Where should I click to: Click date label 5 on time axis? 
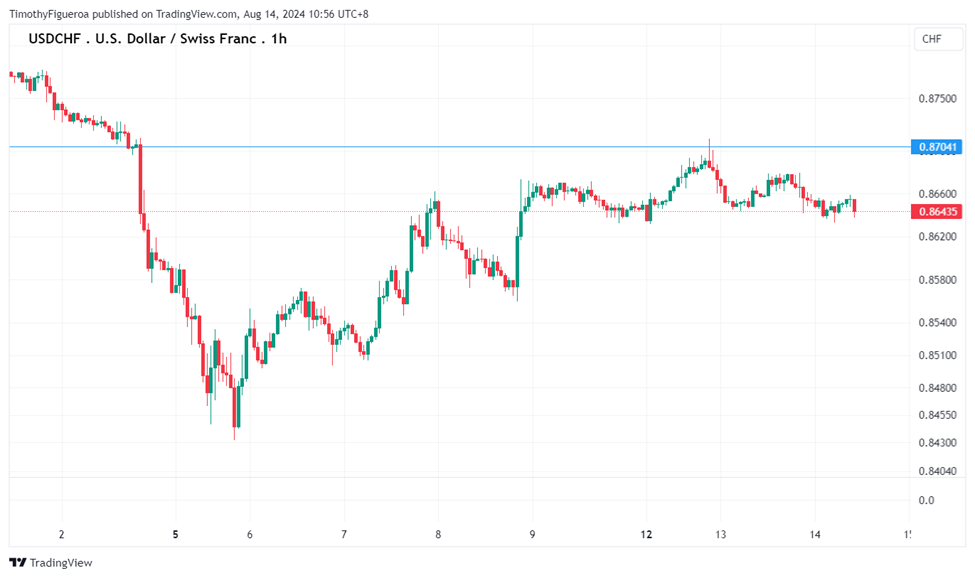[175, 535]
